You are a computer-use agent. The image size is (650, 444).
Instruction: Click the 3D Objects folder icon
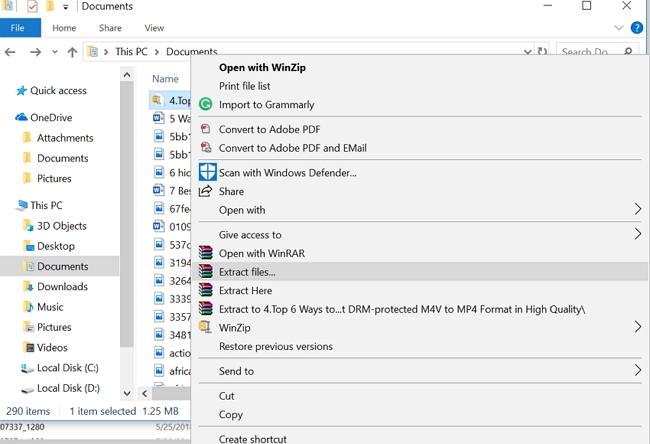click(x=28, y=226)
